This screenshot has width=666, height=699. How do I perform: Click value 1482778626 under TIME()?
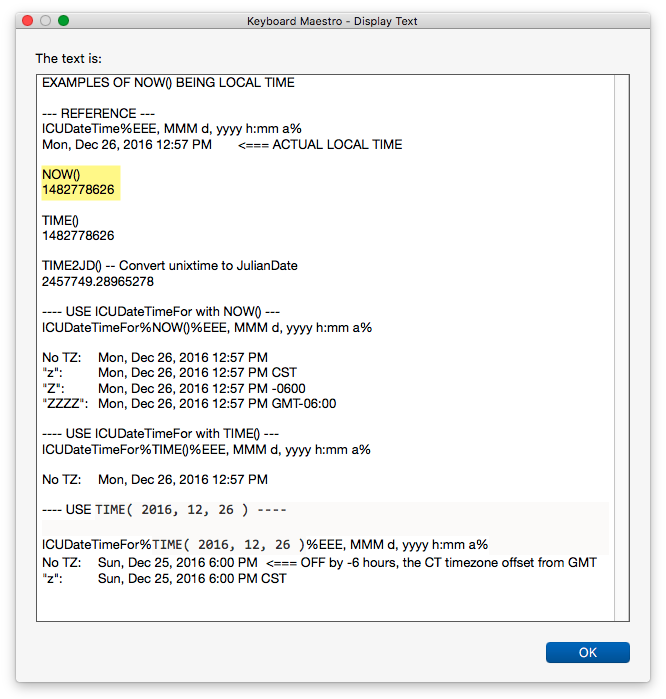click(x=78, y=236)
